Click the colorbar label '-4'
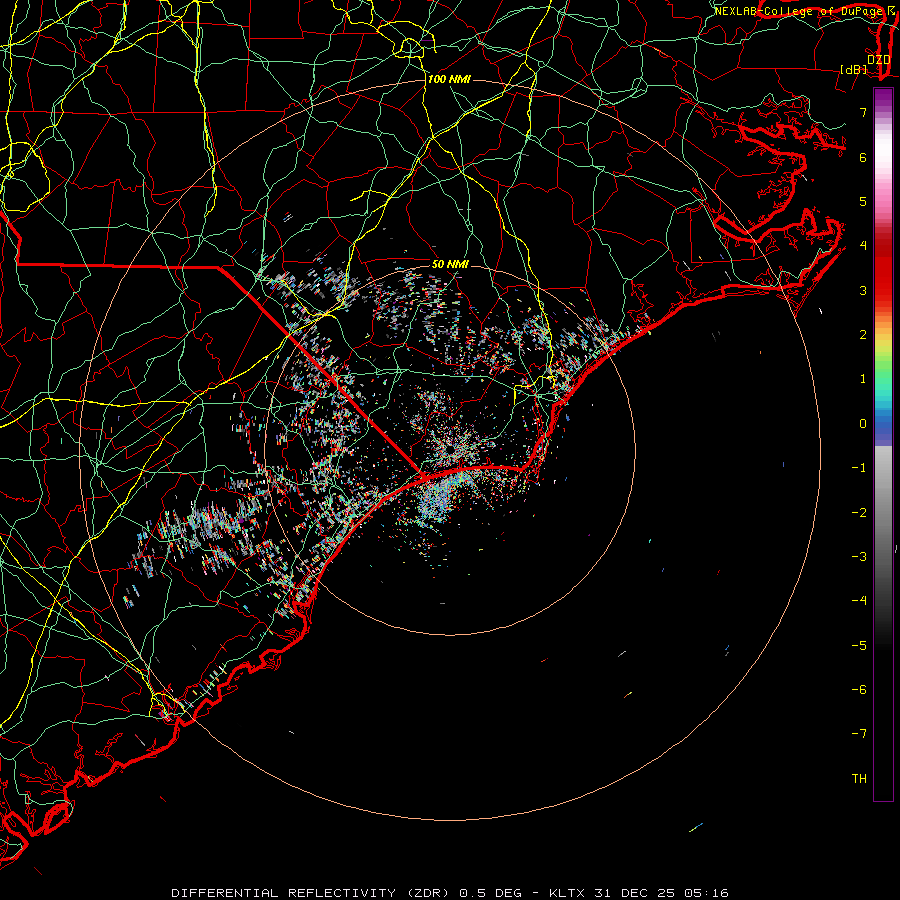This screenshot has width=900, height=900. click(x=859, y=601)
